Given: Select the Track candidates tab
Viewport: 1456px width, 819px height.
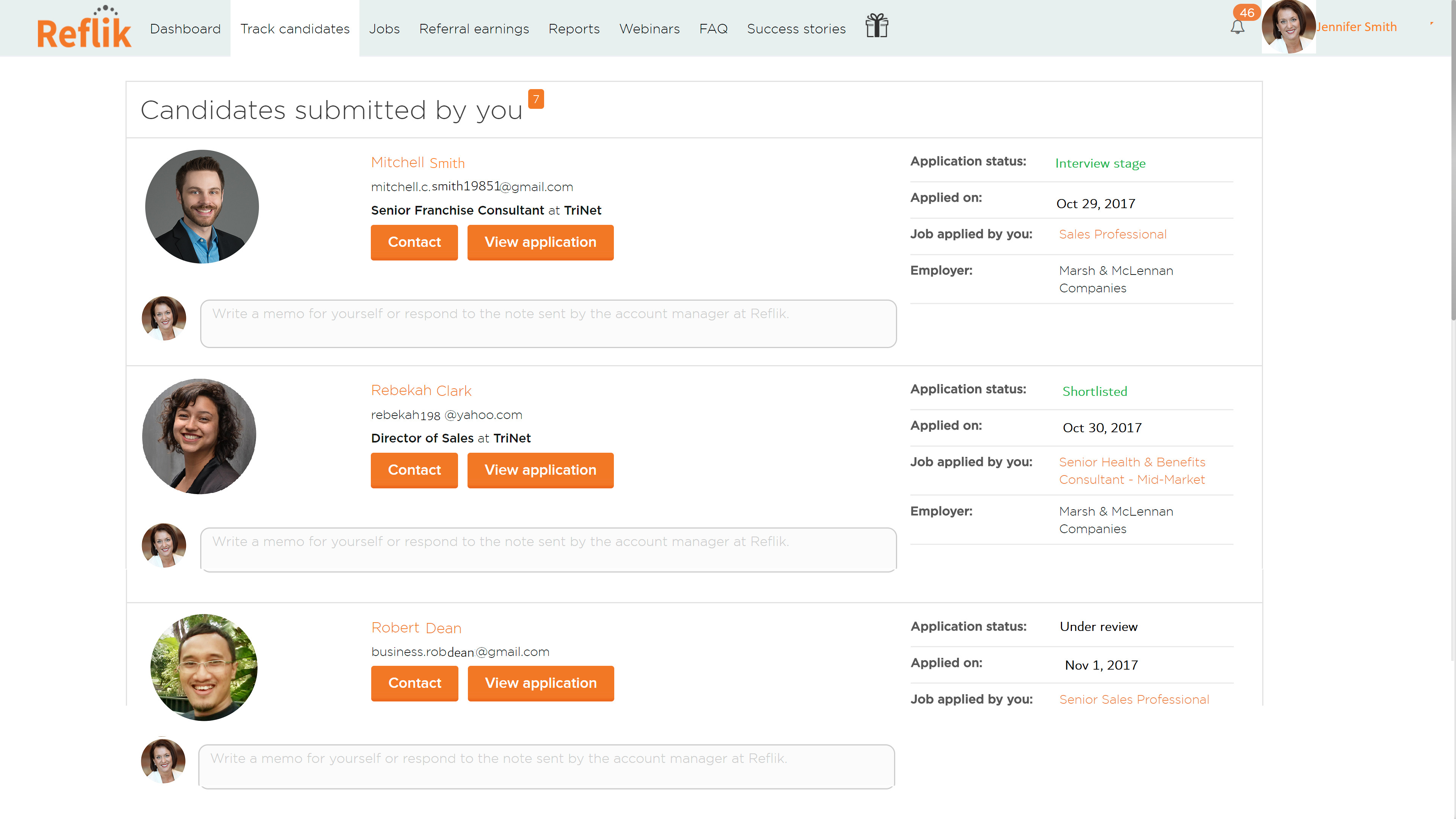Looking at the screenshot, I should [x=295, y=29].
